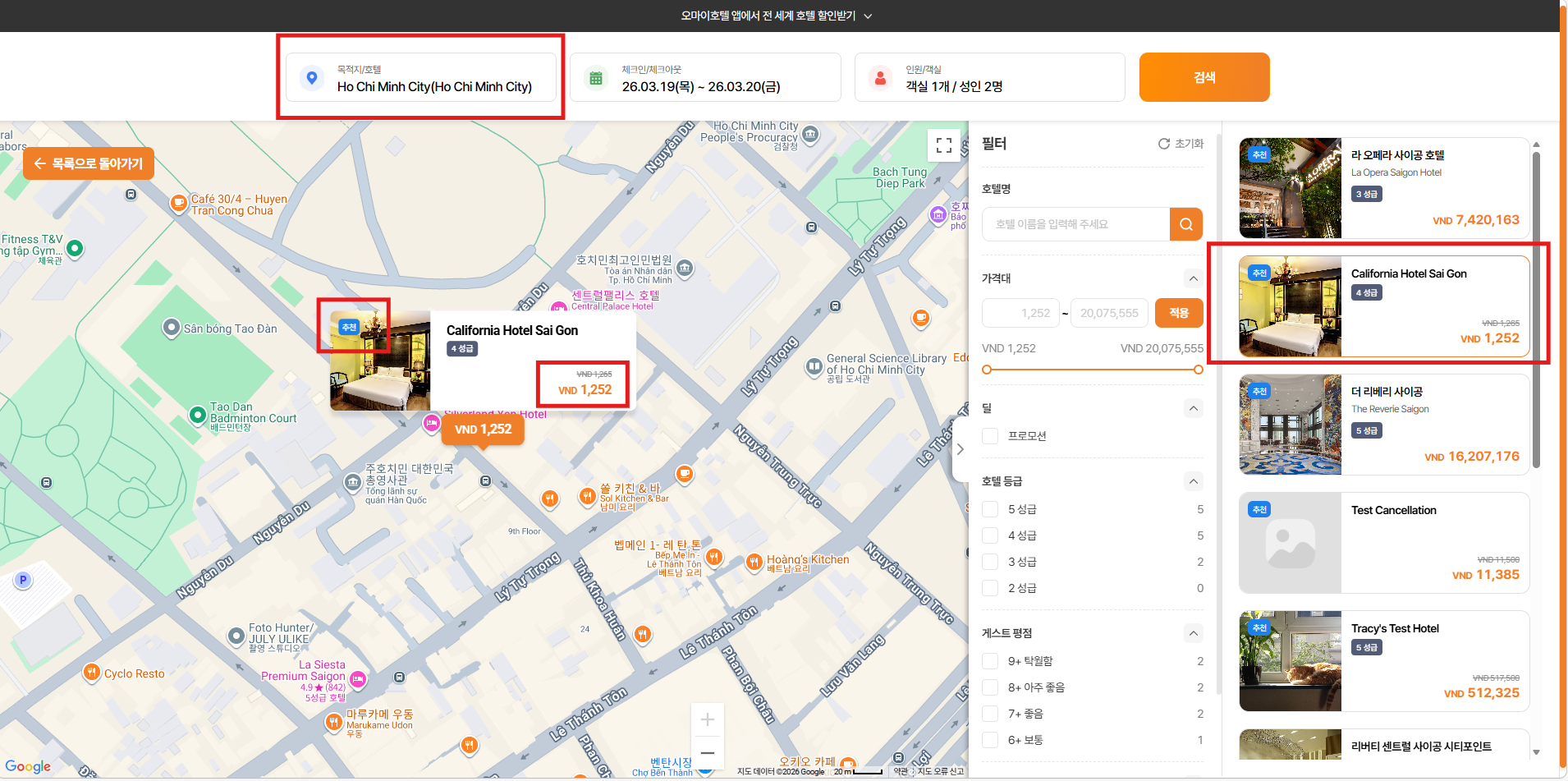The width and height of the screenshot is (1568, 781).
Task: Click the 약관 terms link on map
Action: pos(901,771)
